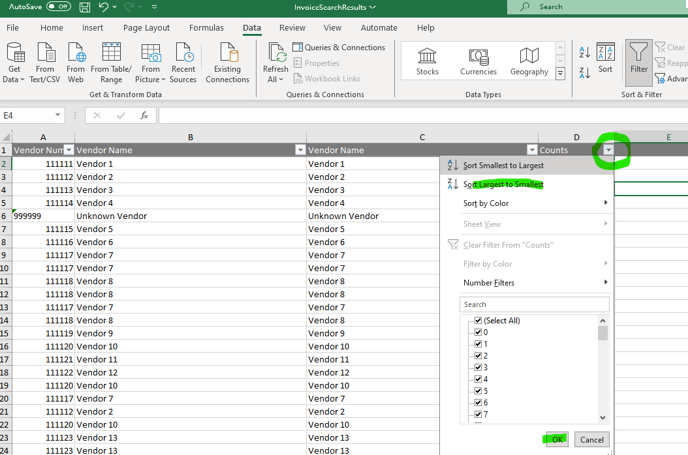This screenshot has width=688, height=455.
Task: Click ribbon Sort Z to A icon
Action: pos(585,73)
